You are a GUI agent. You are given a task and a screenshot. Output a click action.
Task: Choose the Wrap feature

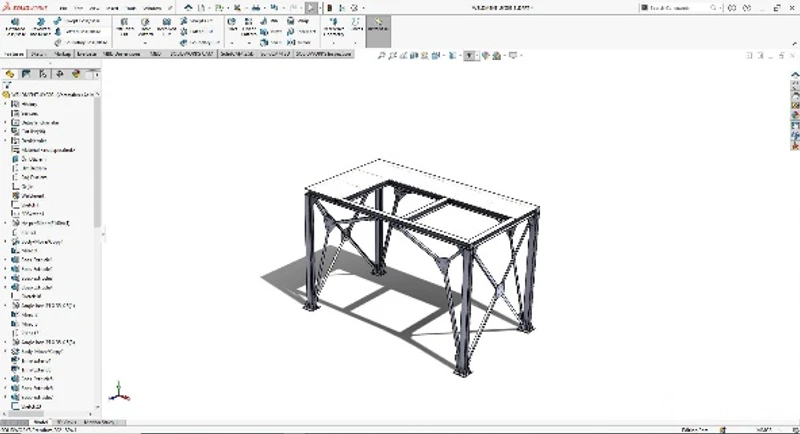pos(298,21)
